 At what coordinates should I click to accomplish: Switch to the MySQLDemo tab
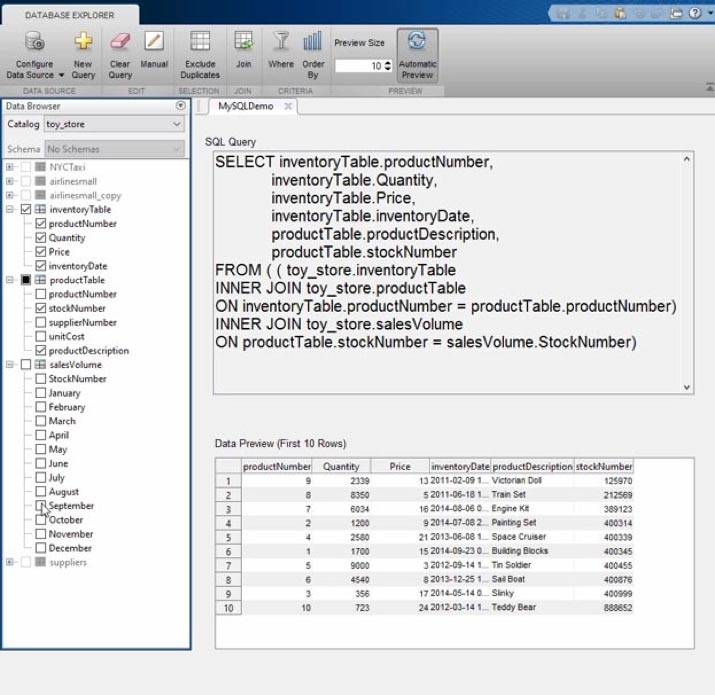(x=245, y=106)
